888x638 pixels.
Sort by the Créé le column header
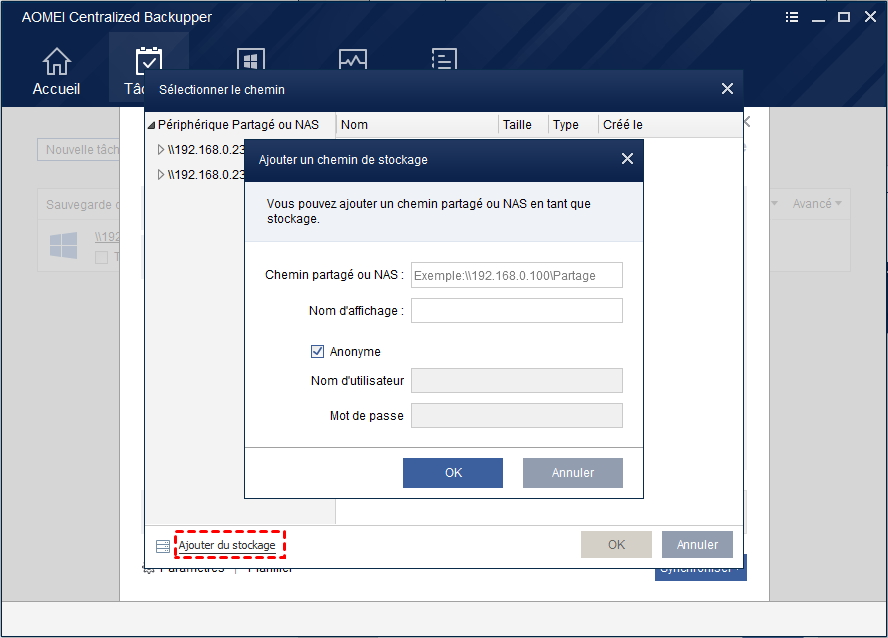pos(671,125)
